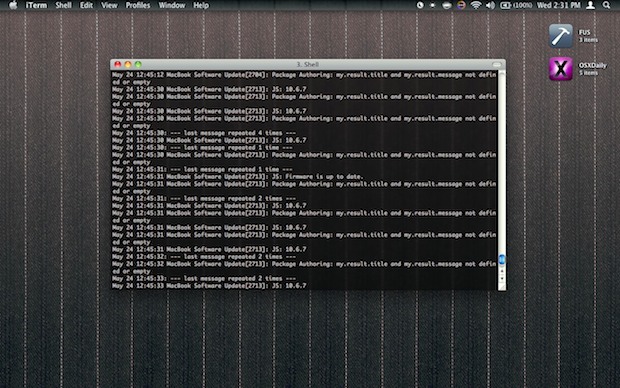
Task: Click the Wed 2:31 PM clock
Action: [x=558, y=5]
